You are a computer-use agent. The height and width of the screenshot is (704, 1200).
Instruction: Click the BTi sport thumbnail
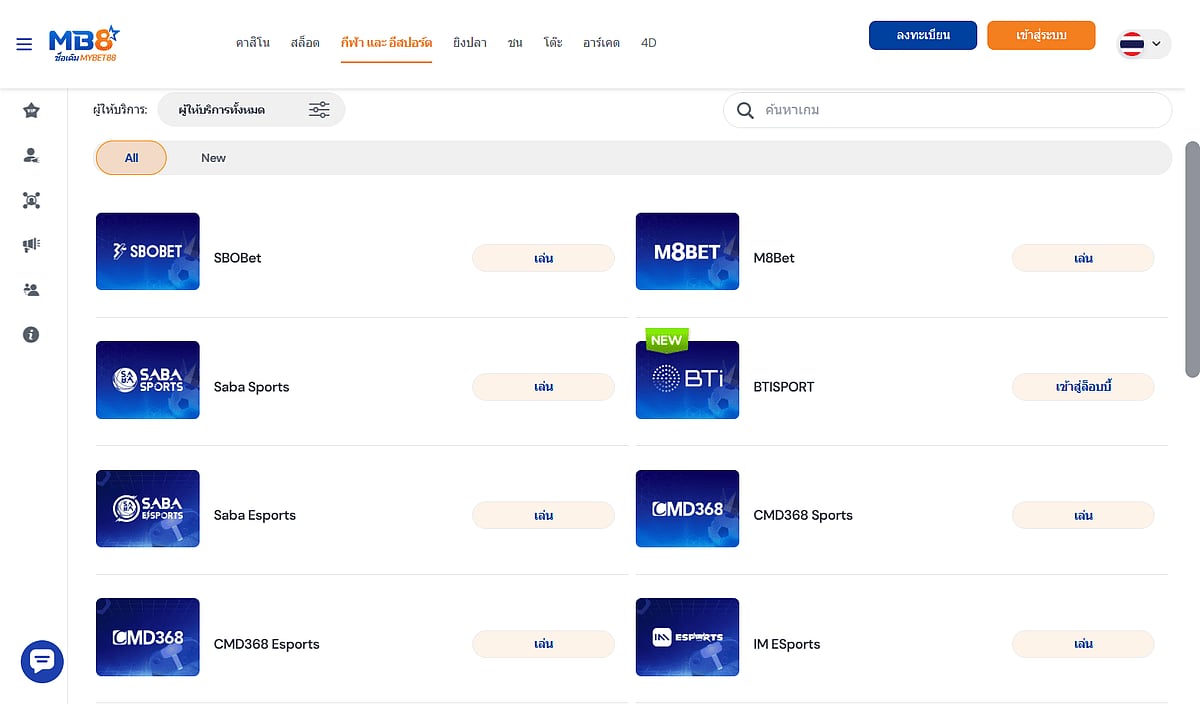(x=688, y=380)
